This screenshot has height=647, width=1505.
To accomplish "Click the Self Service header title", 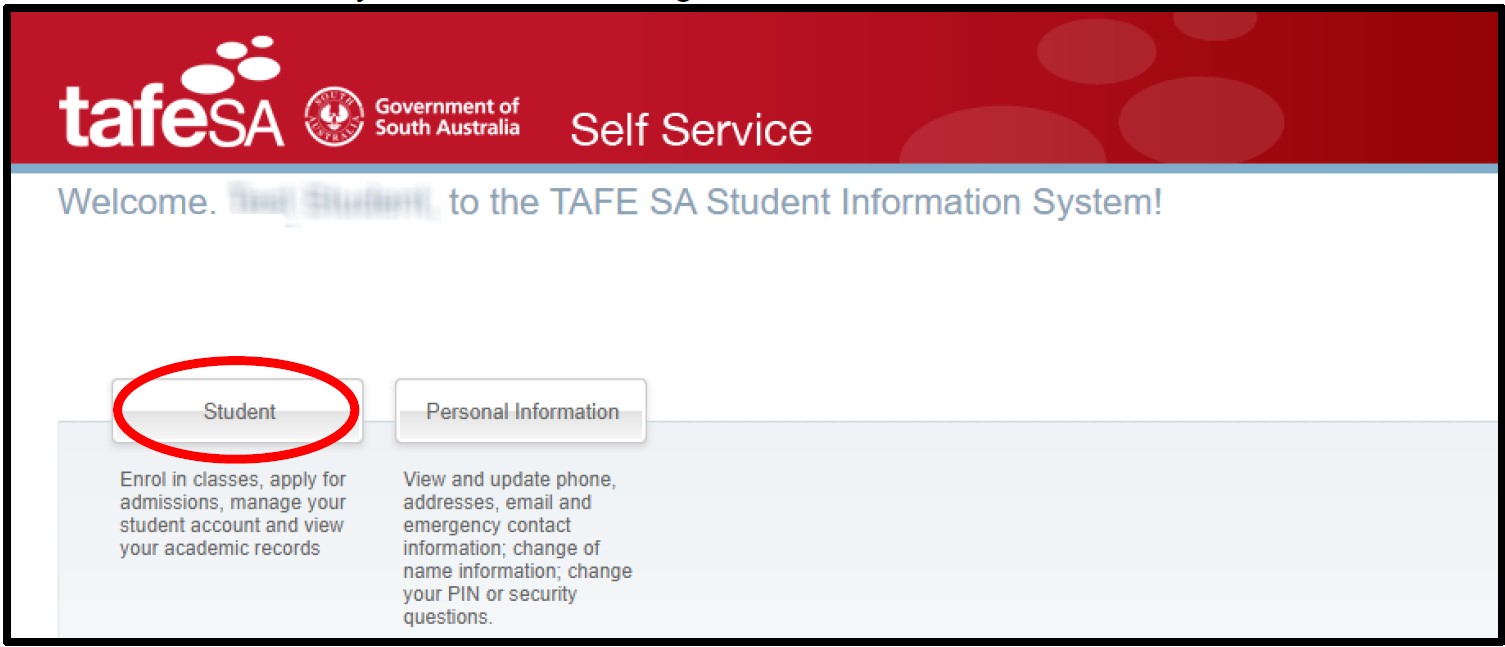I will [688, 127].
